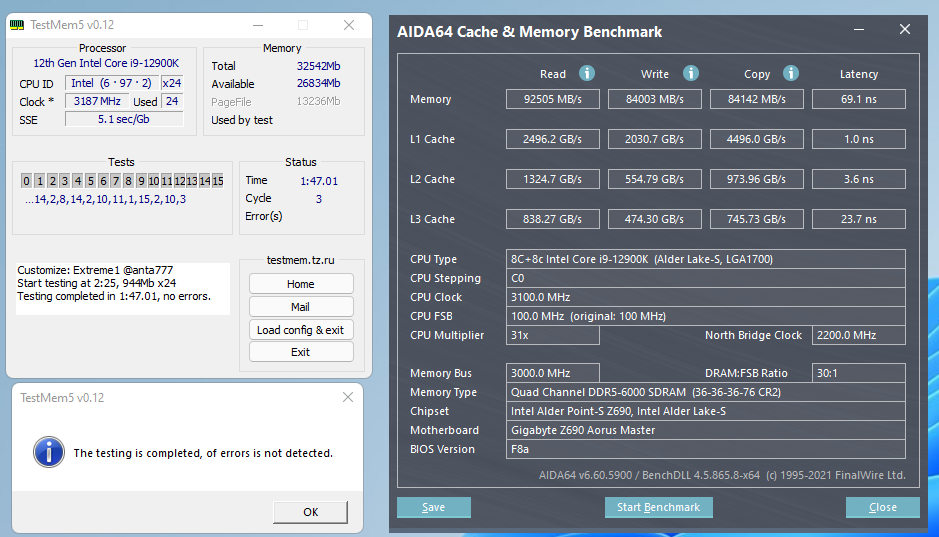Click DRAM:FSB Ratio 30:1 field
This screenshot has height=537, width=939.
point(859,373)
